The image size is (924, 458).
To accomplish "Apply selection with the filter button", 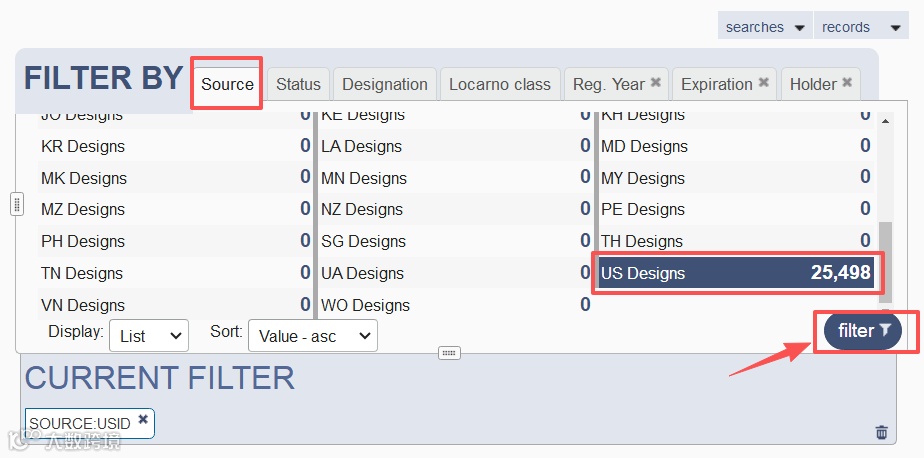I will tap(863, 331).
